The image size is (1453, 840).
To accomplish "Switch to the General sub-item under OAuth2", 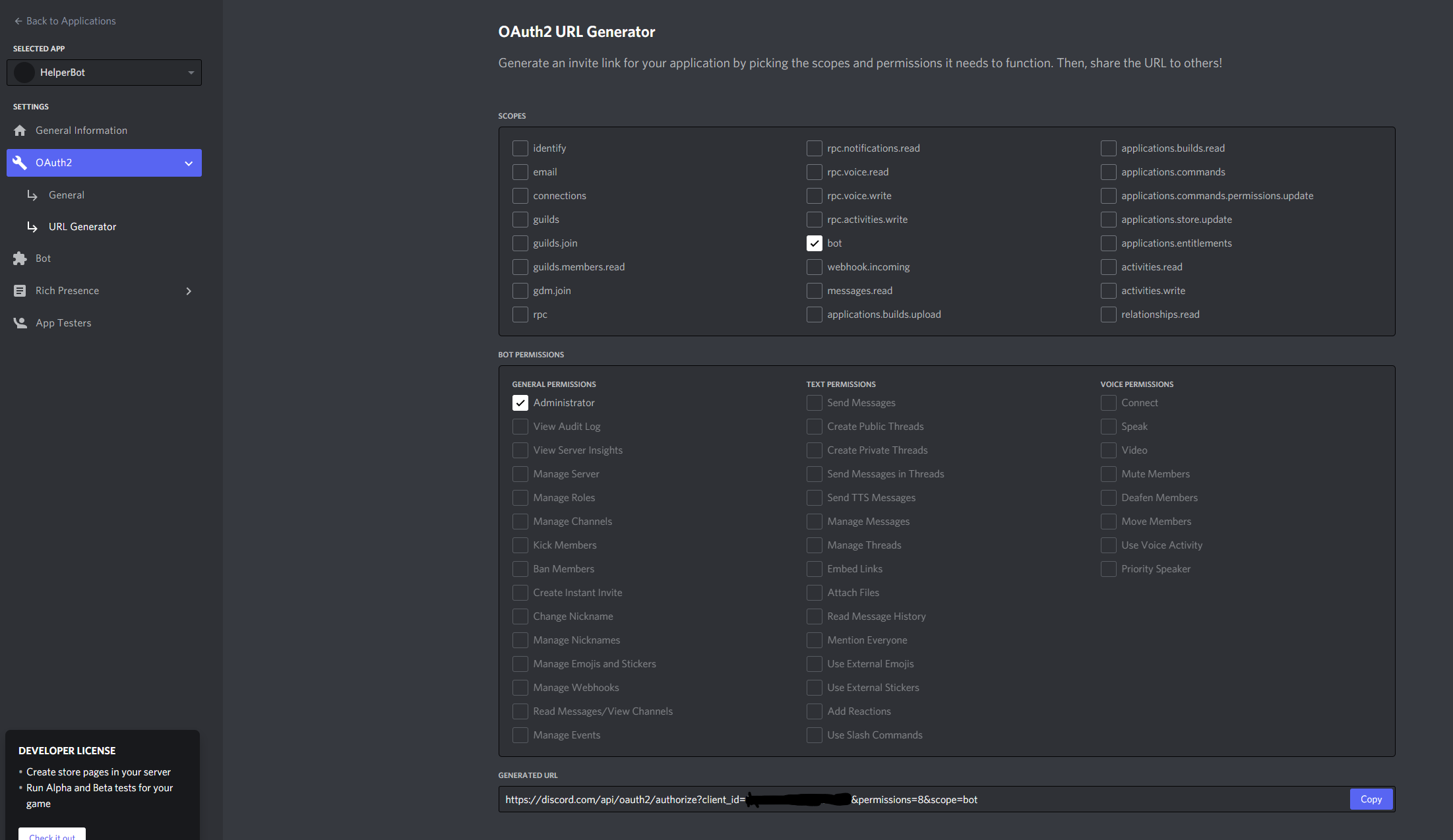I will tap(66, 195).
